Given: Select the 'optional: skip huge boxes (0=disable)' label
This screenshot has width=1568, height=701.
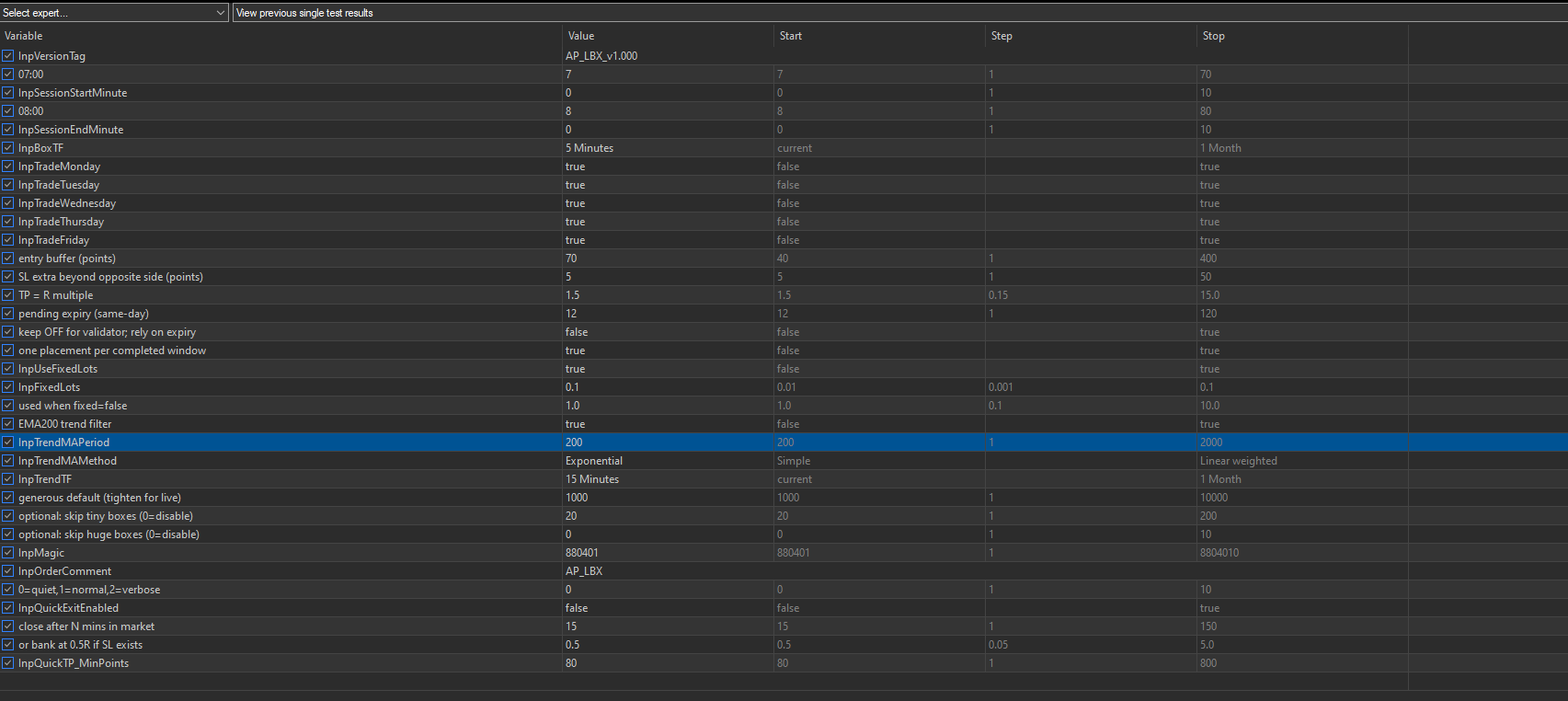Looking at the screenshot, I should click(x=109, y=534).
